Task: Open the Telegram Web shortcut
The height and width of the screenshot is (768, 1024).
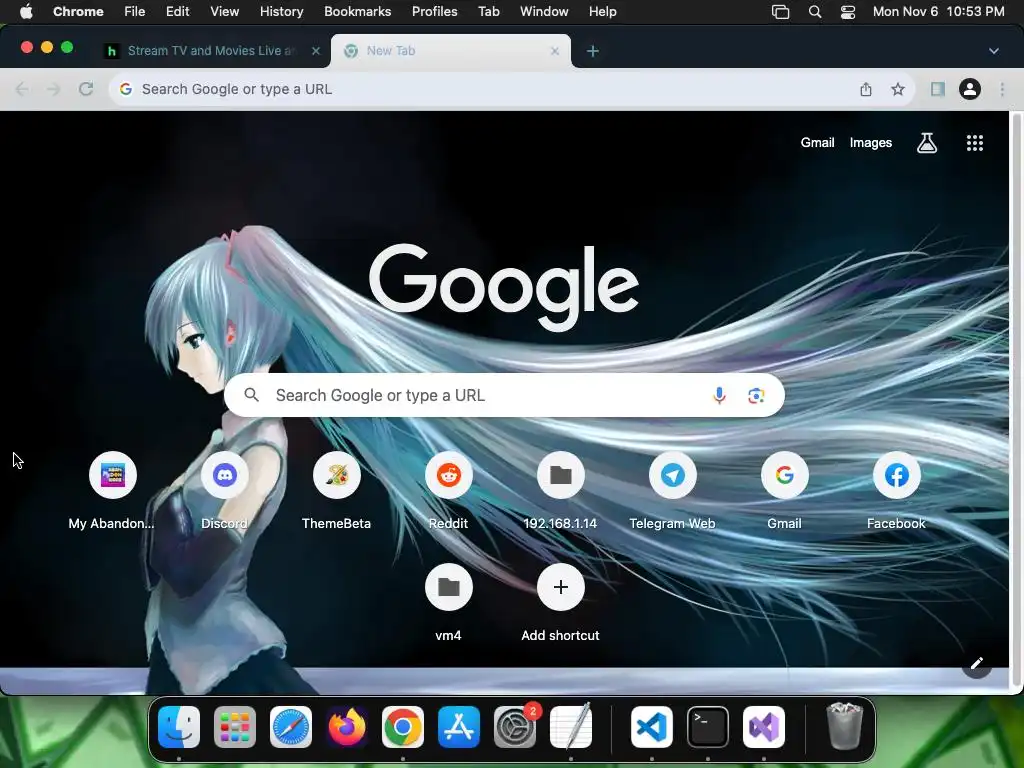Action: tap(673, 475)
